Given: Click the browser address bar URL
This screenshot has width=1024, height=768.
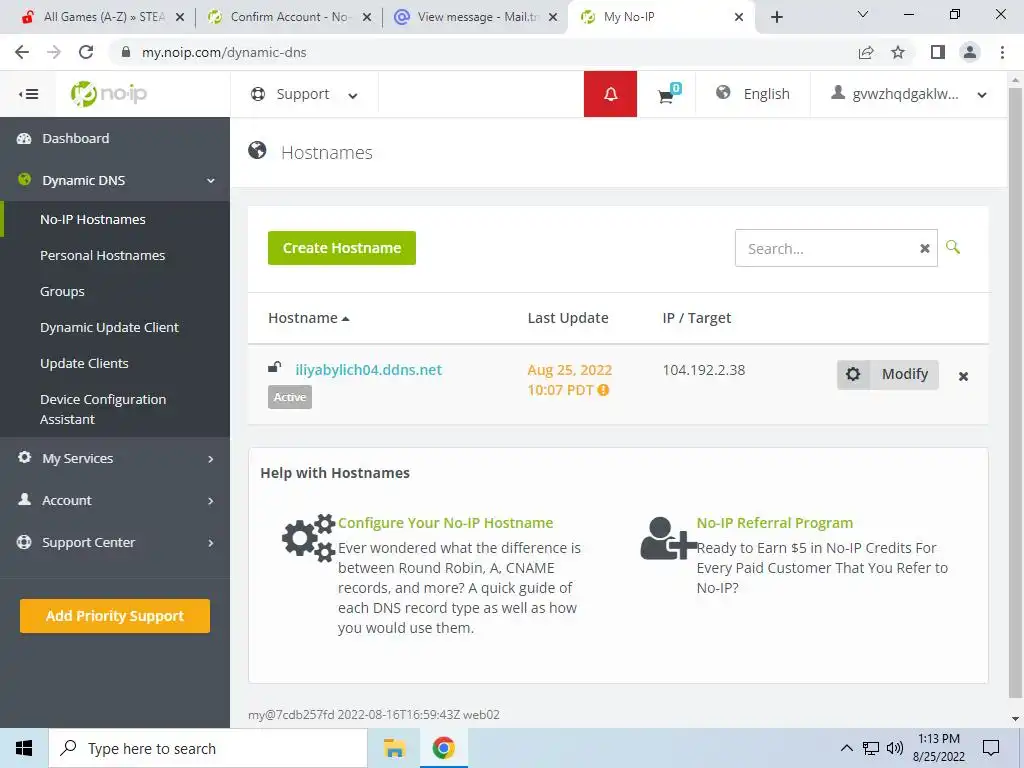Looking at the screenshot, I should 224,52.
